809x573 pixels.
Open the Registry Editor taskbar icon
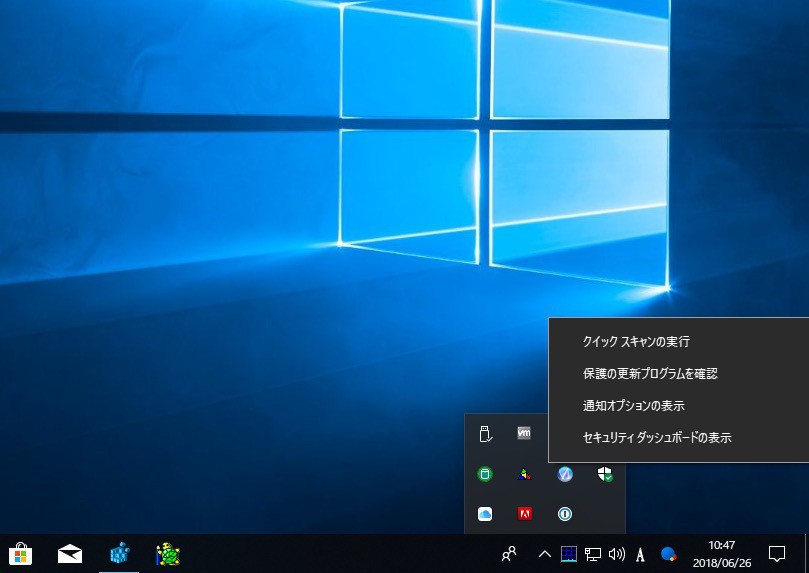[x=120, y=553]
